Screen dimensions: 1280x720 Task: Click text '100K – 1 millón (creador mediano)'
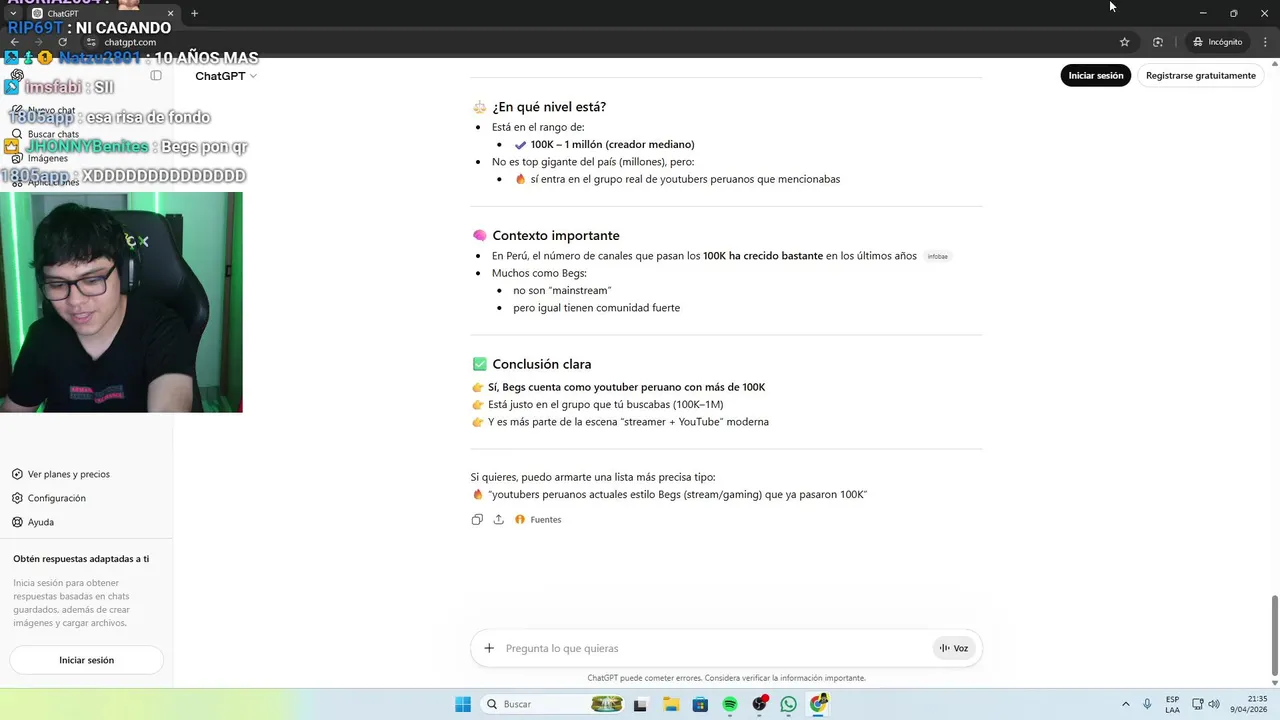coord(612,145)
